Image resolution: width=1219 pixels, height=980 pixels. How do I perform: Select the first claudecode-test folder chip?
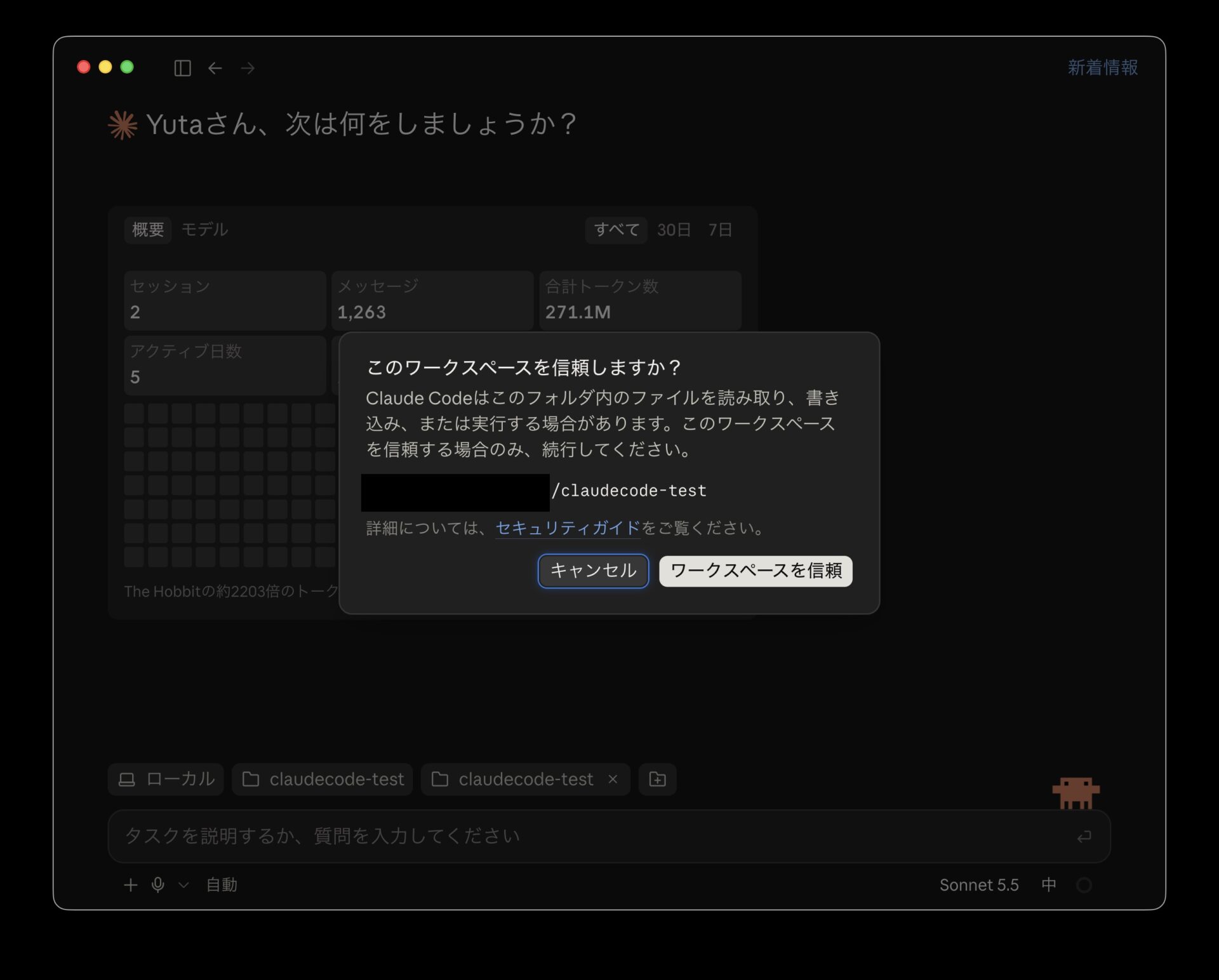point(323,779)
